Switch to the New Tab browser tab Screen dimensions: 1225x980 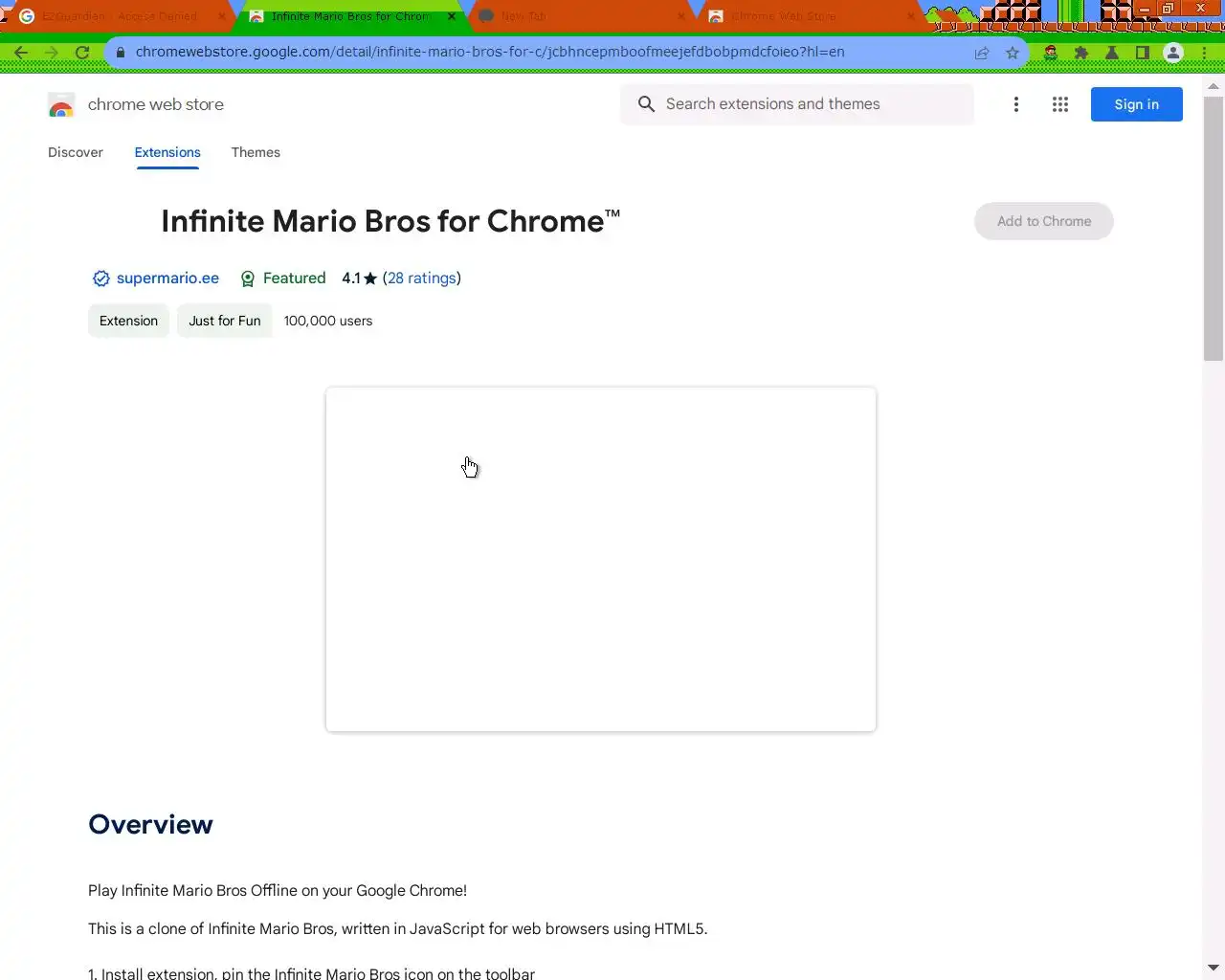pos(578,16)
